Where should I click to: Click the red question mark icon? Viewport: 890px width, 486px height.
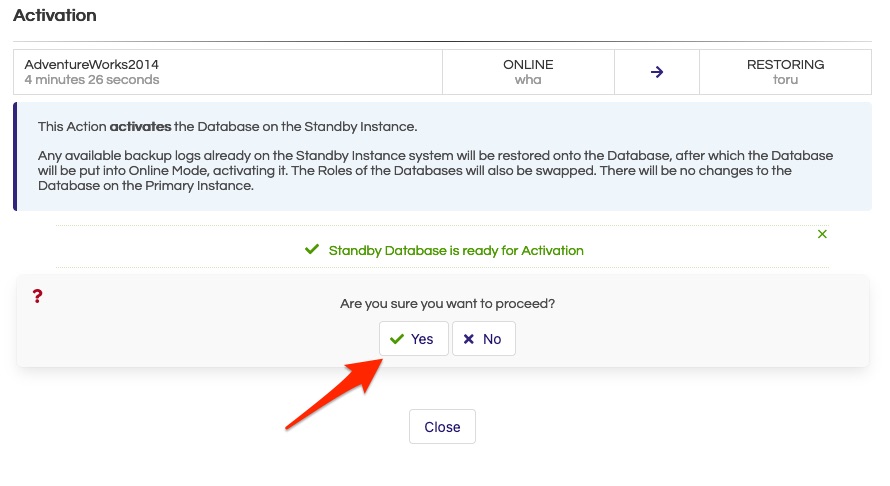(x=37, y=296)
